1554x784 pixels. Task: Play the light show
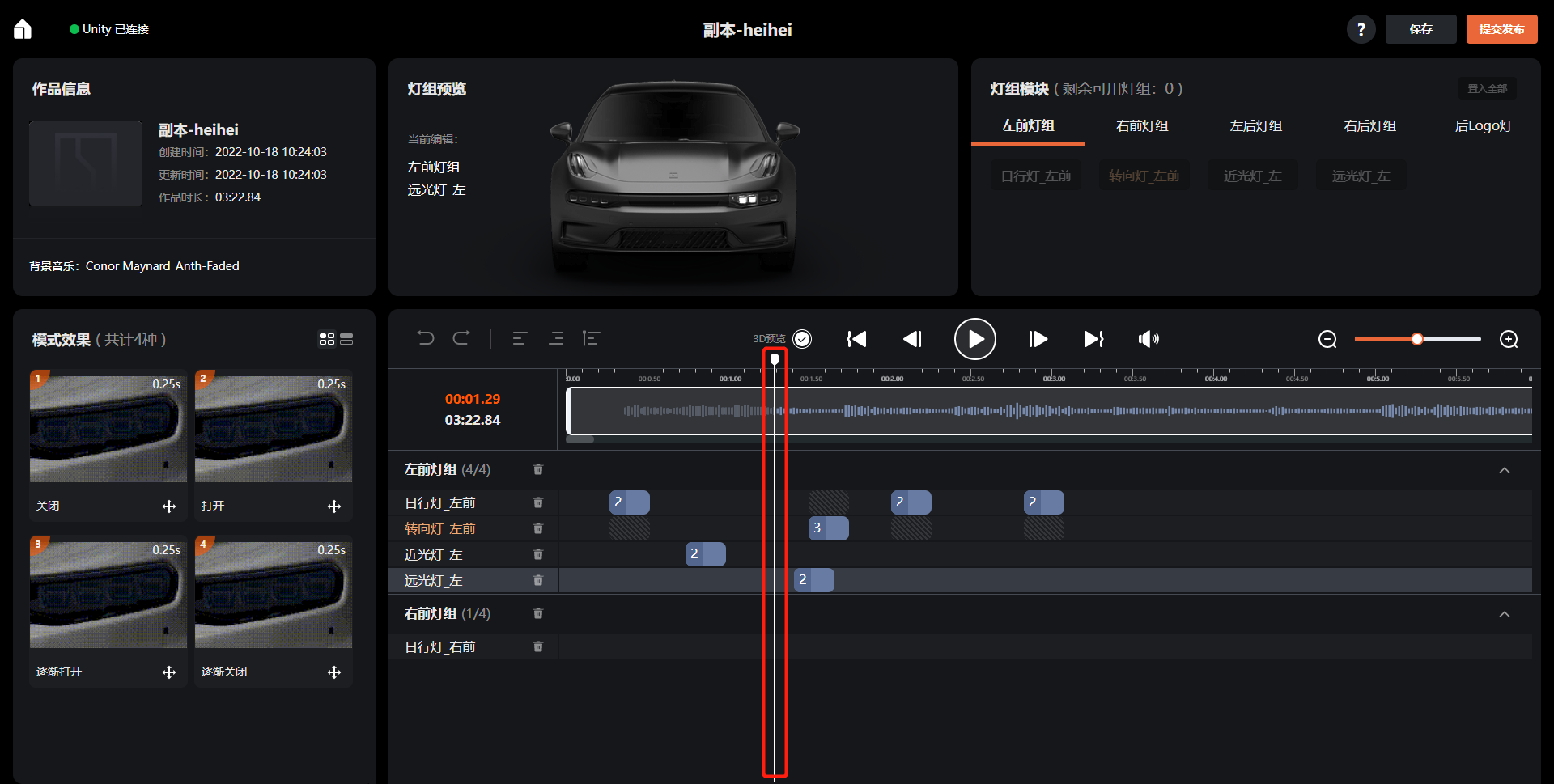[974, 339]
